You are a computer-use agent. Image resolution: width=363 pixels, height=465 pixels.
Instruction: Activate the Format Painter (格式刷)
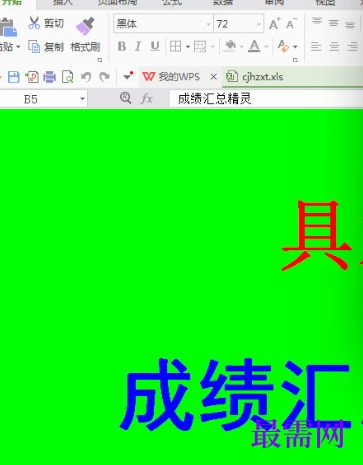[85, 35]
